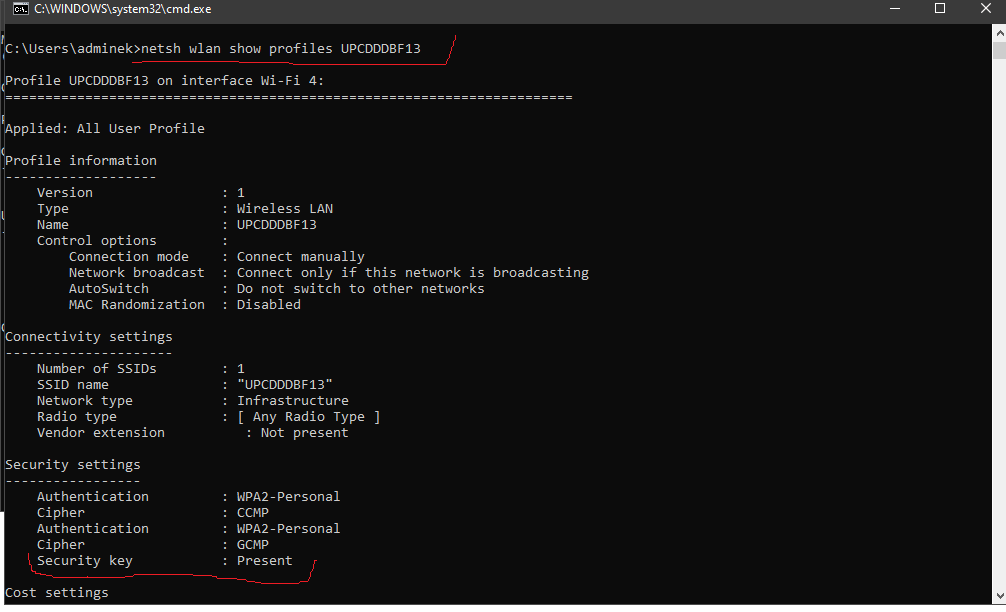Maximize the cmd.exe window
Screen dimensions: 1006x612
tap(940, 9)
